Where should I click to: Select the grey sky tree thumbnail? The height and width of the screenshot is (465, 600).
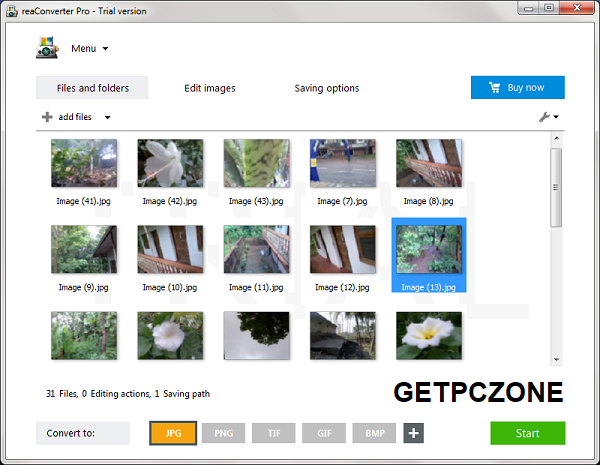pos(256,336)
